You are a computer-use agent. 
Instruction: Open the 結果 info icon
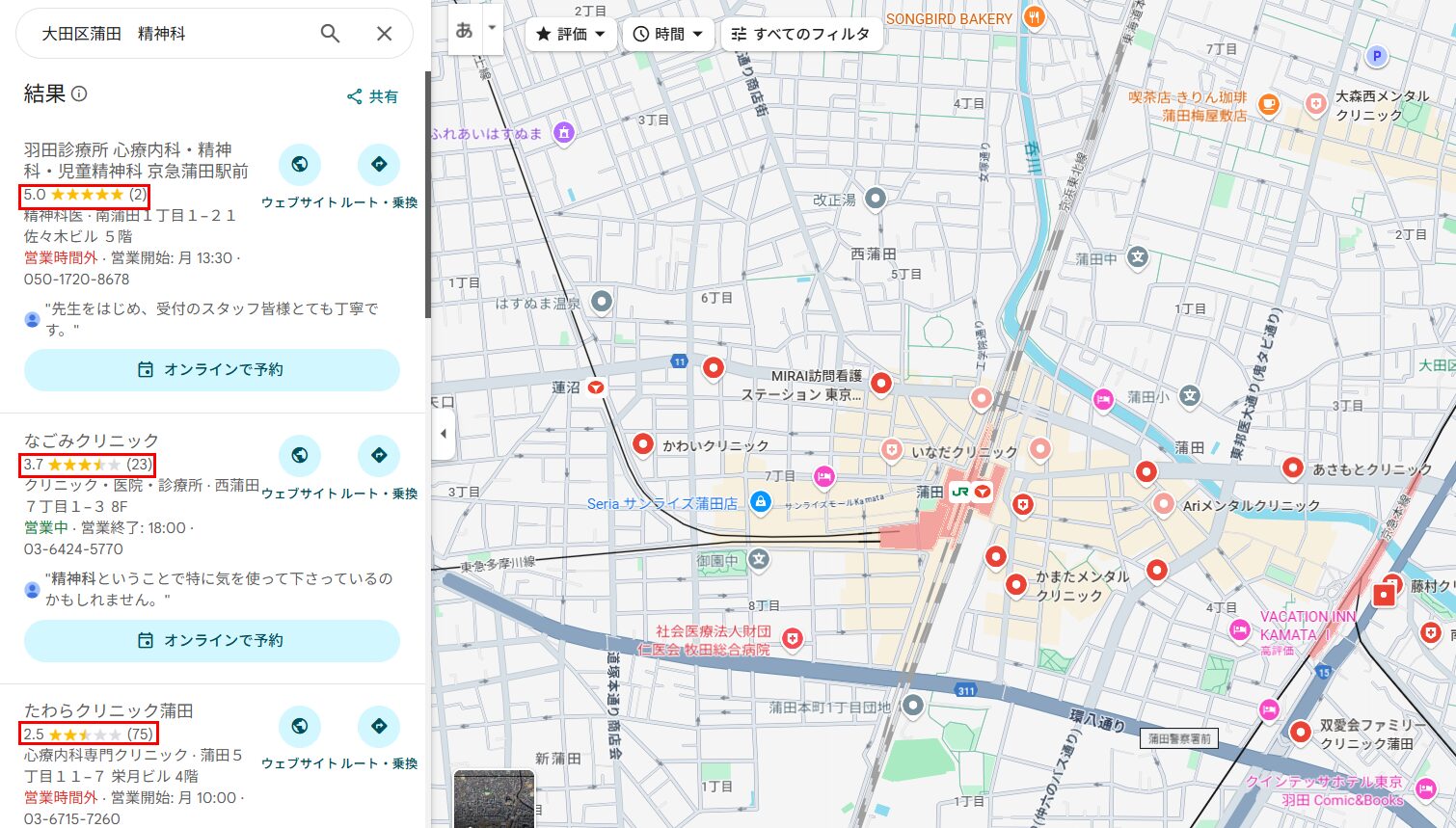(79, 93)
